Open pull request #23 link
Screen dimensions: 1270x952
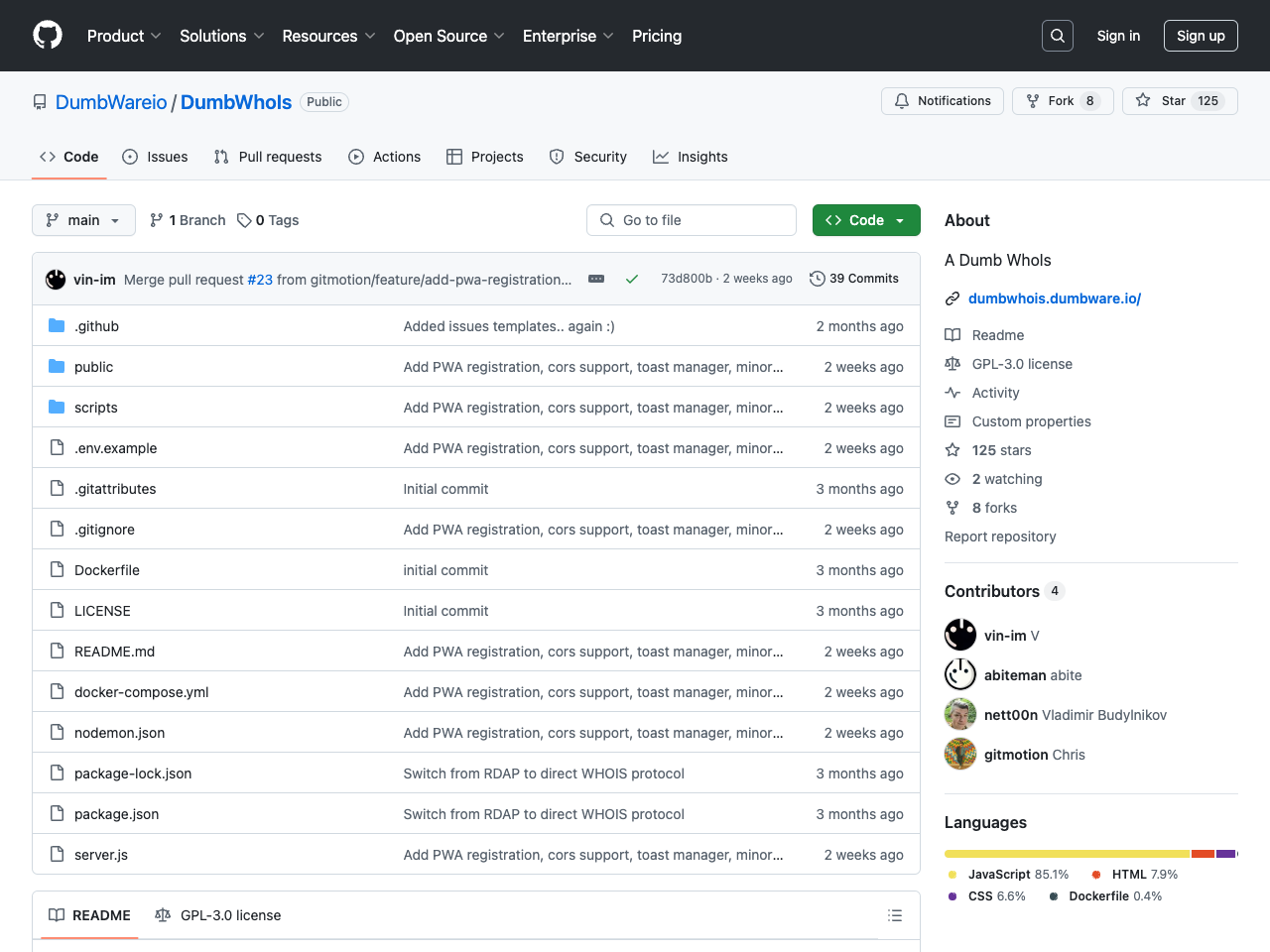[260, 280]
